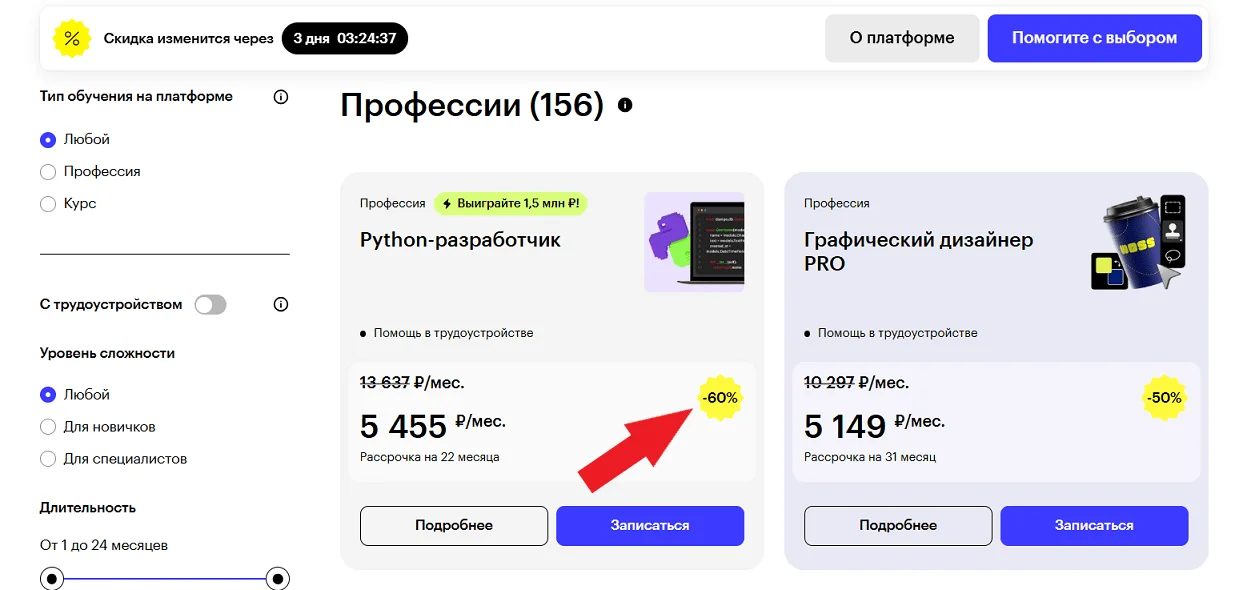This screenshot has height=590, width=1243.
Task: Click the right duration slider handle
Action: (x=278, y=578)
